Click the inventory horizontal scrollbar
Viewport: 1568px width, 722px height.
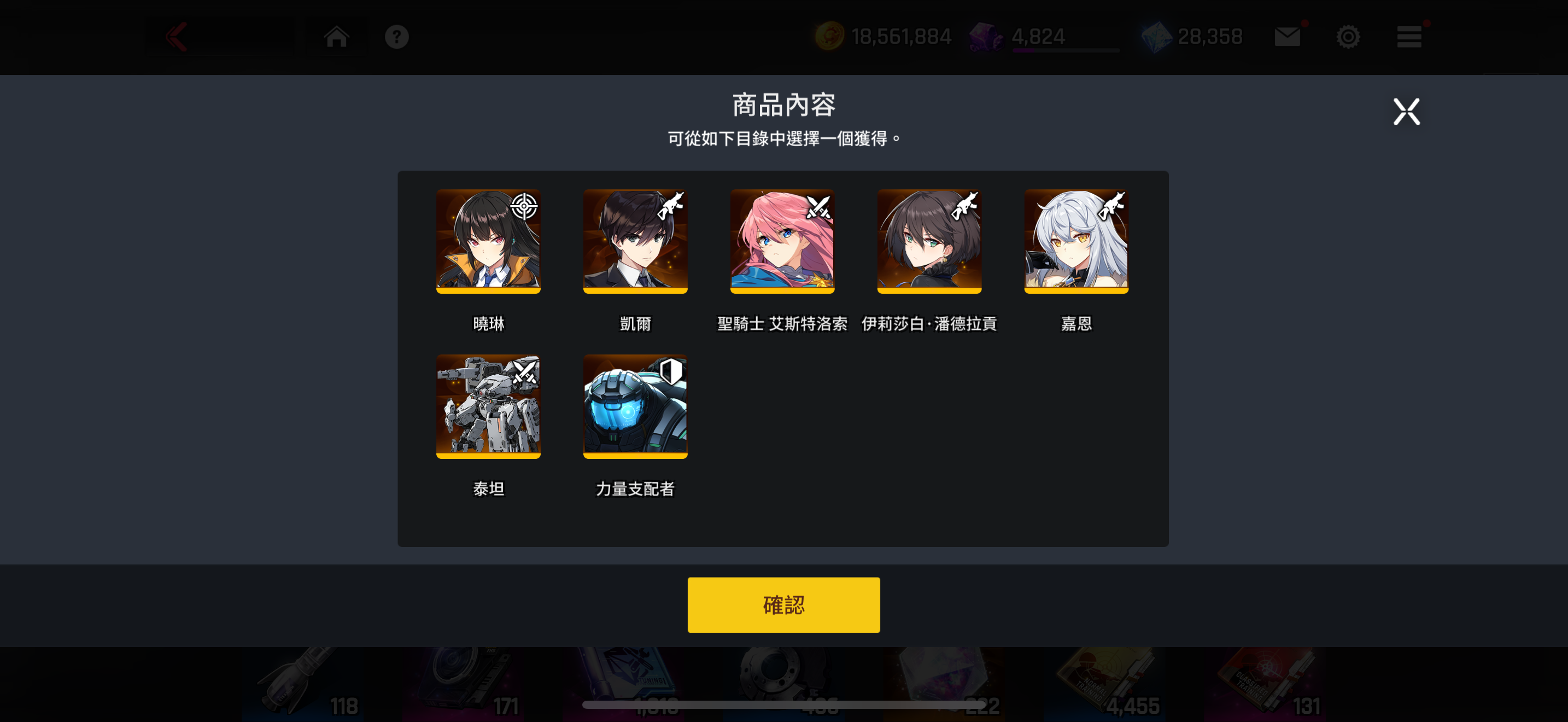[783, 704]
